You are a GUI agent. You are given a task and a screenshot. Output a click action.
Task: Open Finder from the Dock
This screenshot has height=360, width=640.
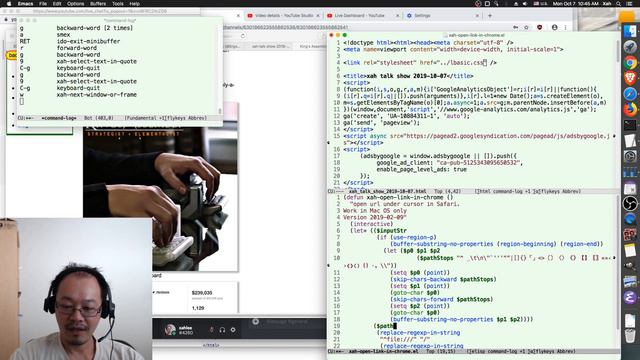click(x=630, y=31)
